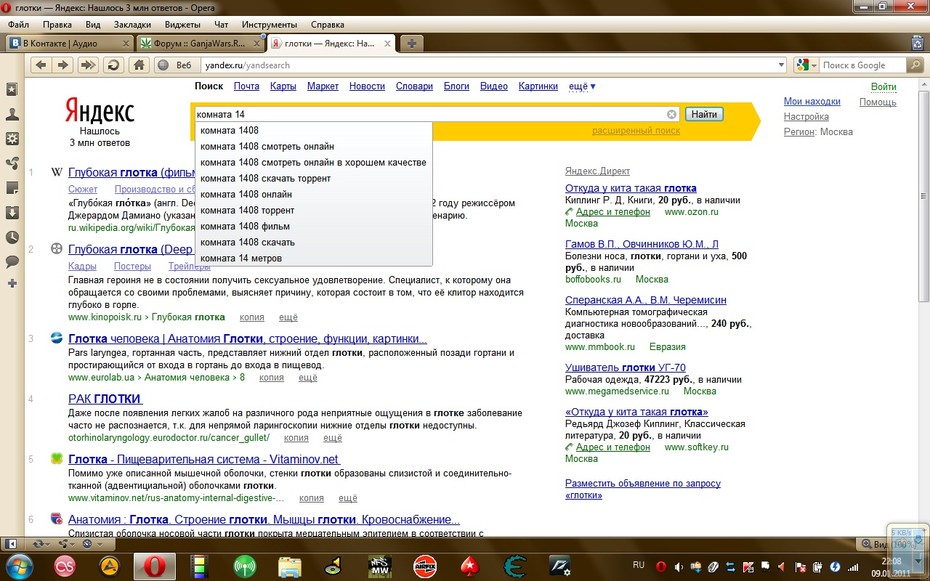Open "Ушиватель глотки УГ-70" ad link
The height and width of the screenshot is (581, 930).
click(625, 368)
